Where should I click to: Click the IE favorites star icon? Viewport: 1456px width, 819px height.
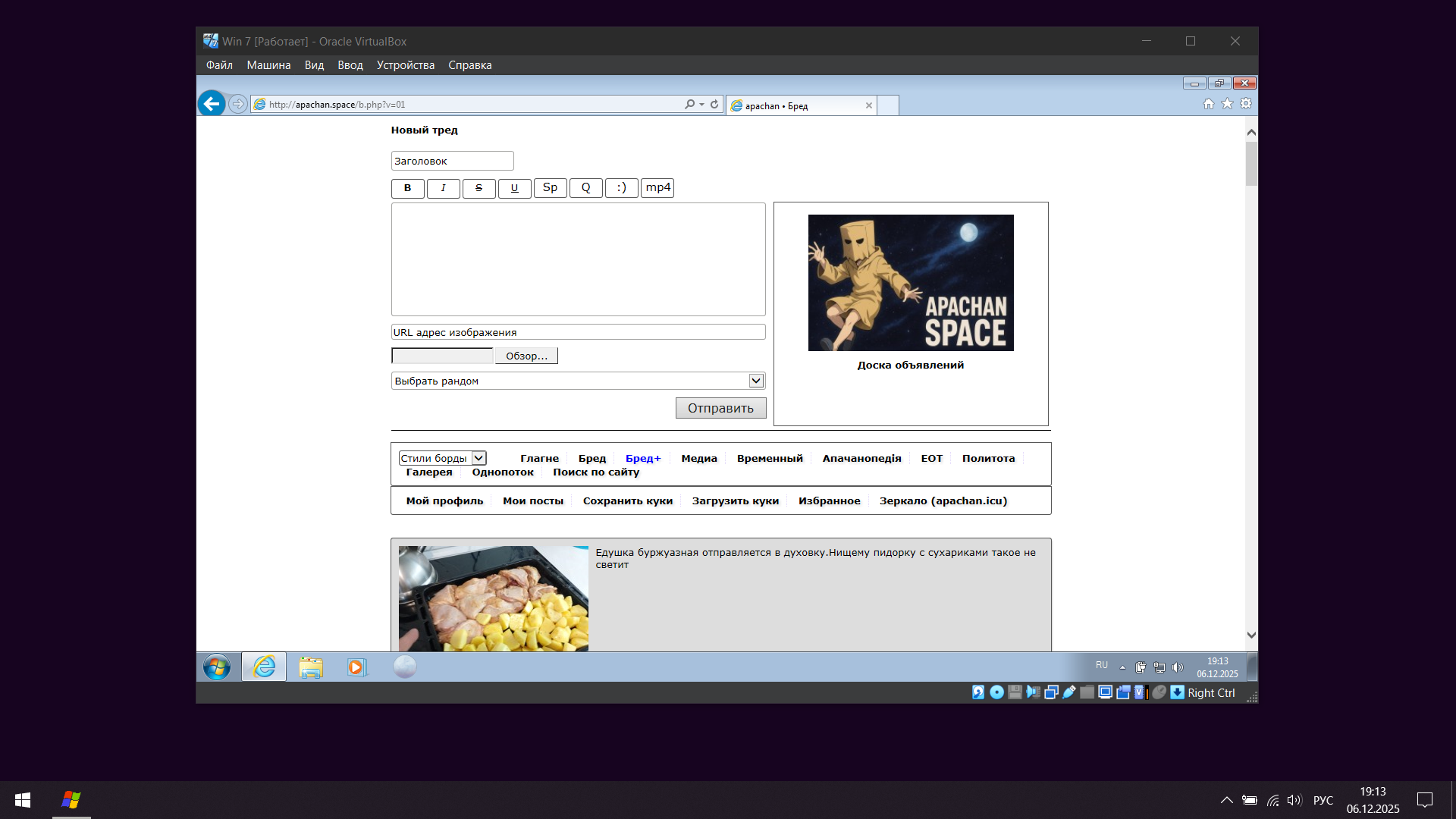click(x=1227, y=104)
